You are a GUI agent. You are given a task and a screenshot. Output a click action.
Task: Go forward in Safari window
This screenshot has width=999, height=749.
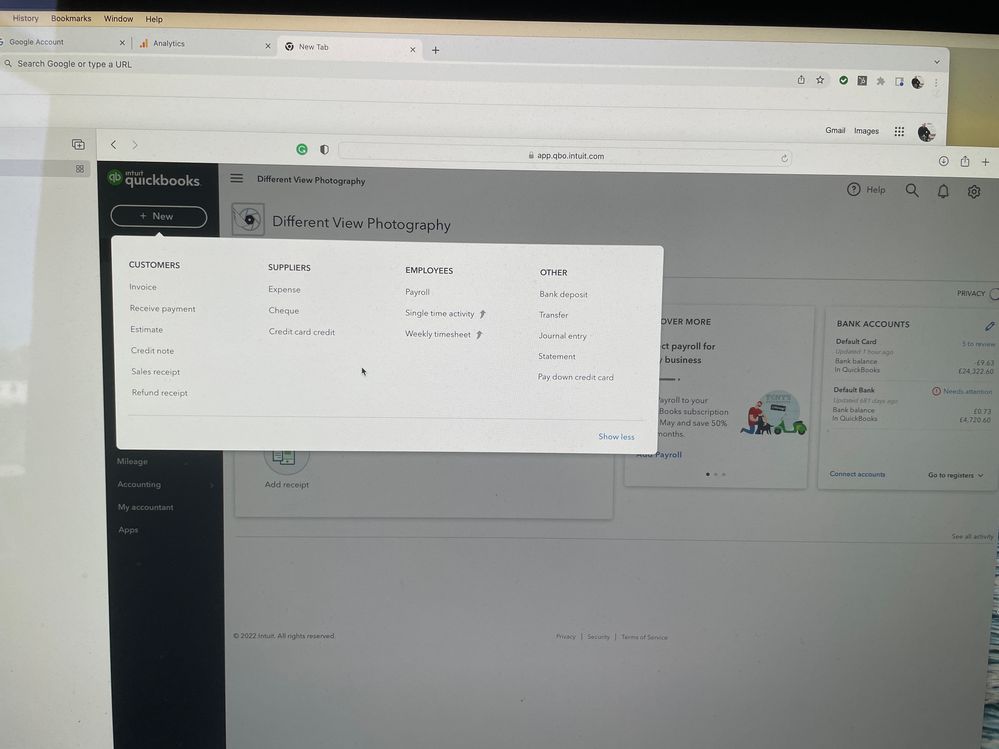(134, 145)
